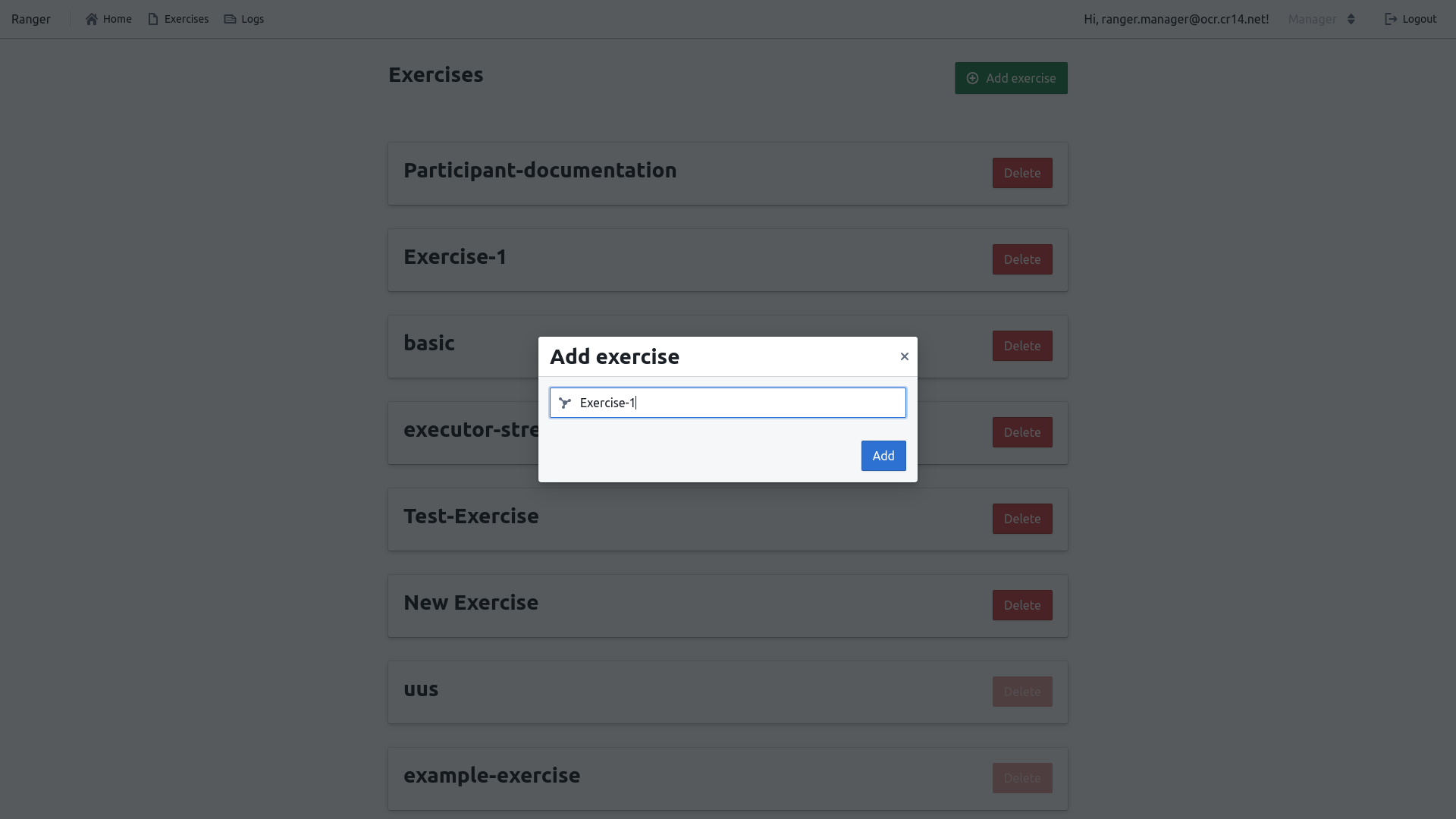Click the greeting text for ranger.manager

coord(1175,19)
